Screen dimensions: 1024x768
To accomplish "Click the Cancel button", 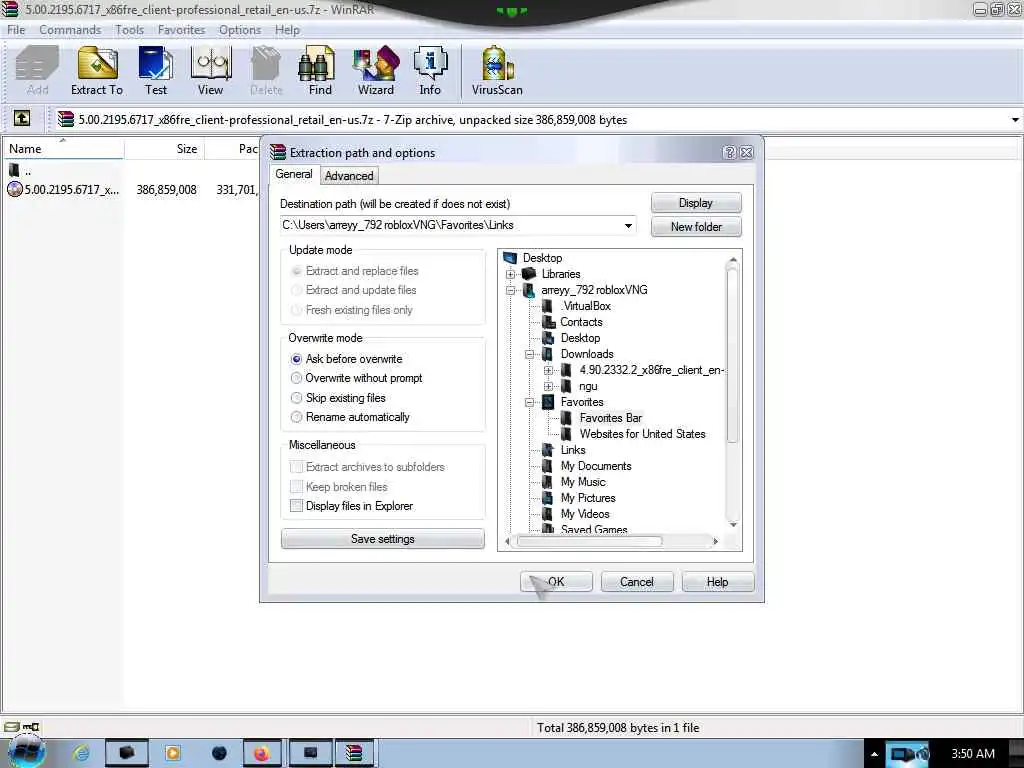I will (637, 581).
